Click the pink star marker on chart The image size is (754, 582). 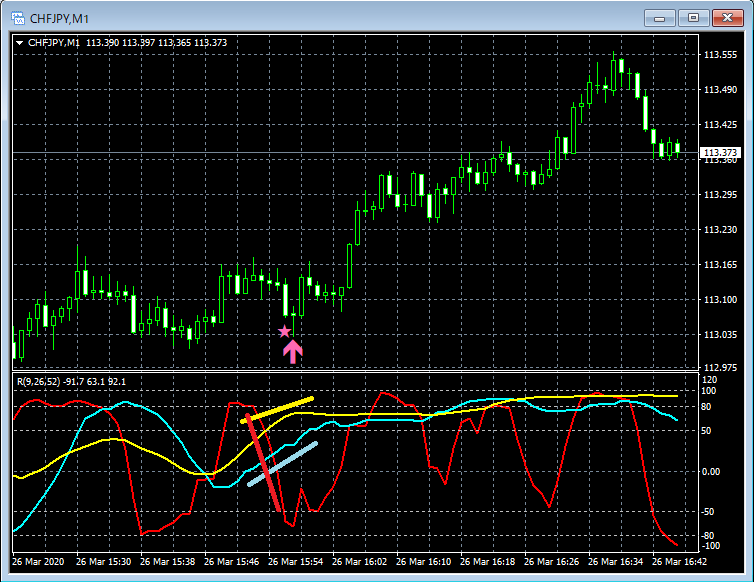[285, 331]
